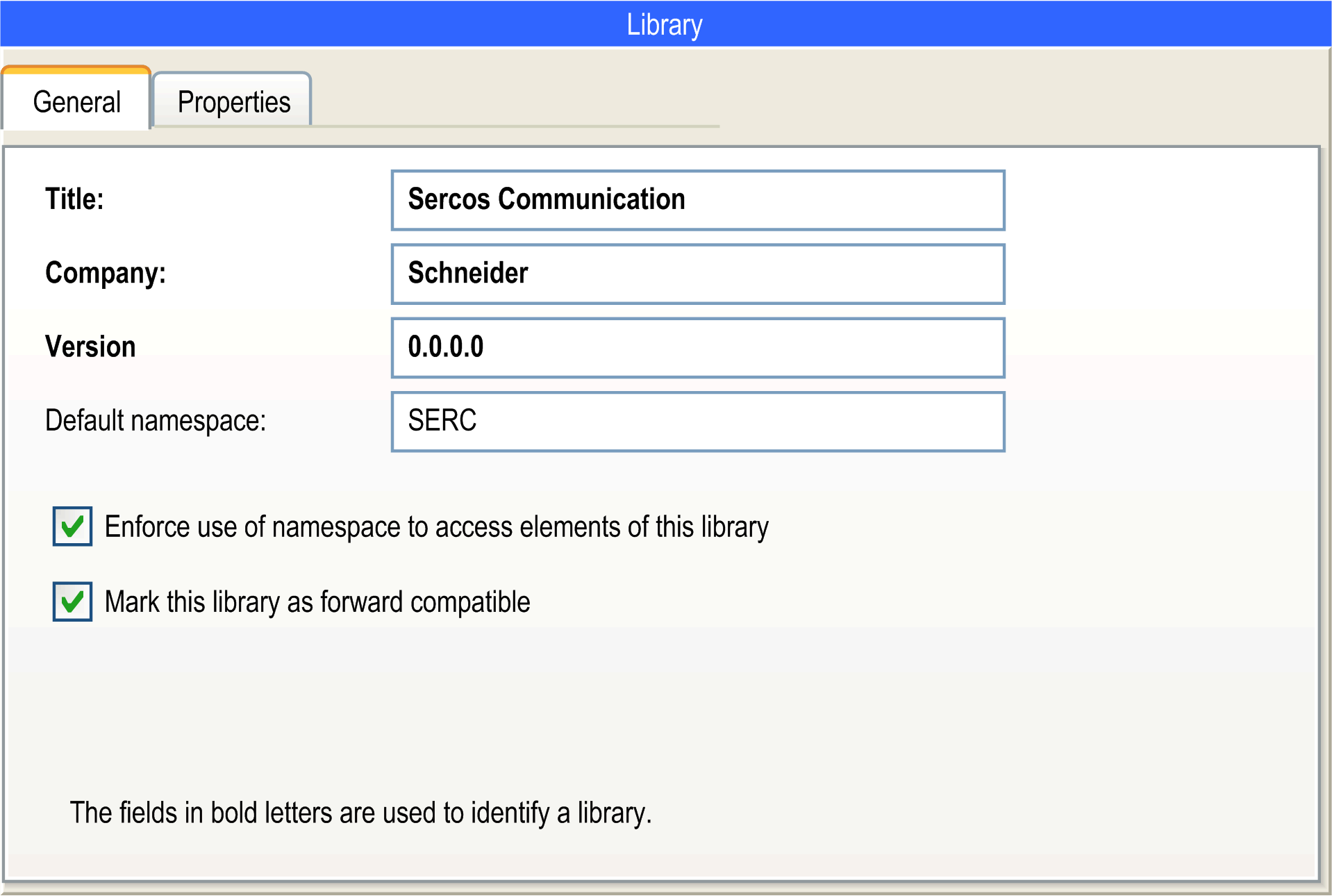1332x896 pixels.
Task: Click 'Mark this library as forward compatible' text
Action: 317,602
